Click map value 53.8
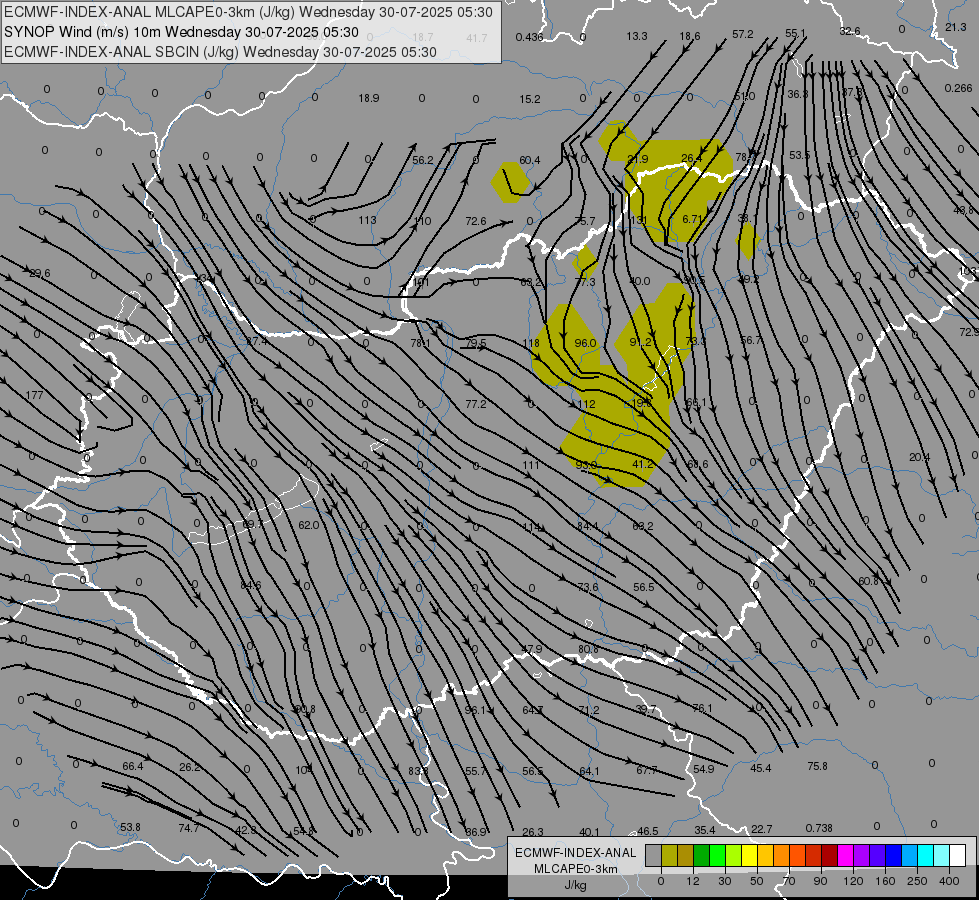 tap(130, 828)
